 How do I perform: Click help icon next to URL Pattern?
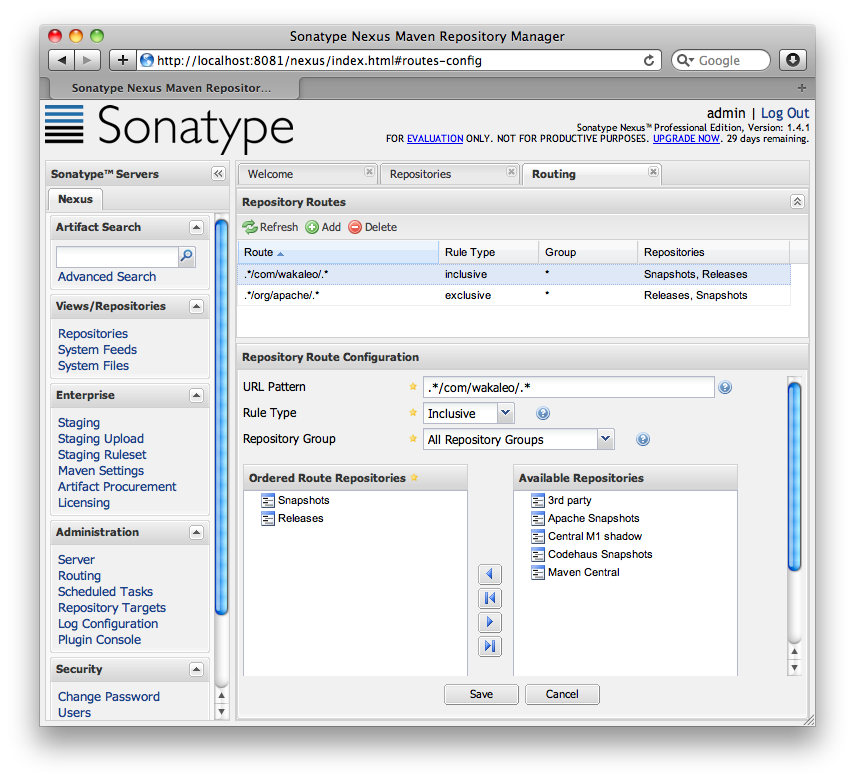[x=725, y=387]
